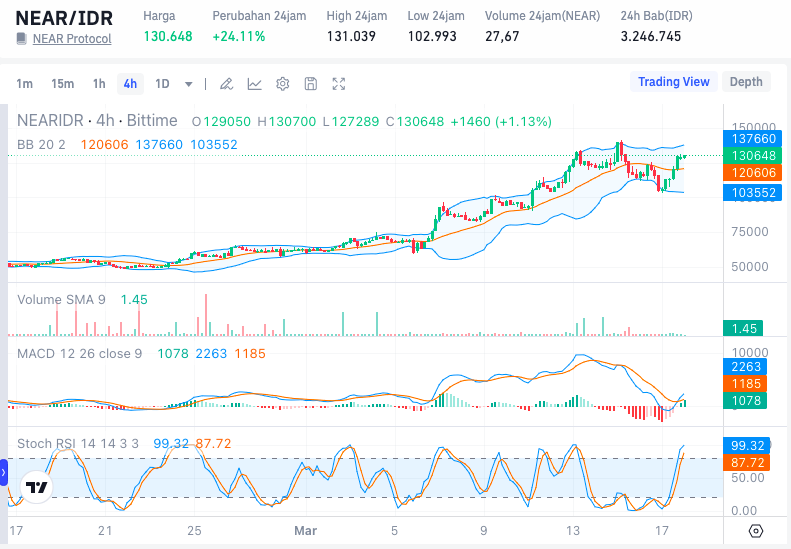Click the 2263 MACD axis tag
Screen dimensions: 791x549
(745, 367)
